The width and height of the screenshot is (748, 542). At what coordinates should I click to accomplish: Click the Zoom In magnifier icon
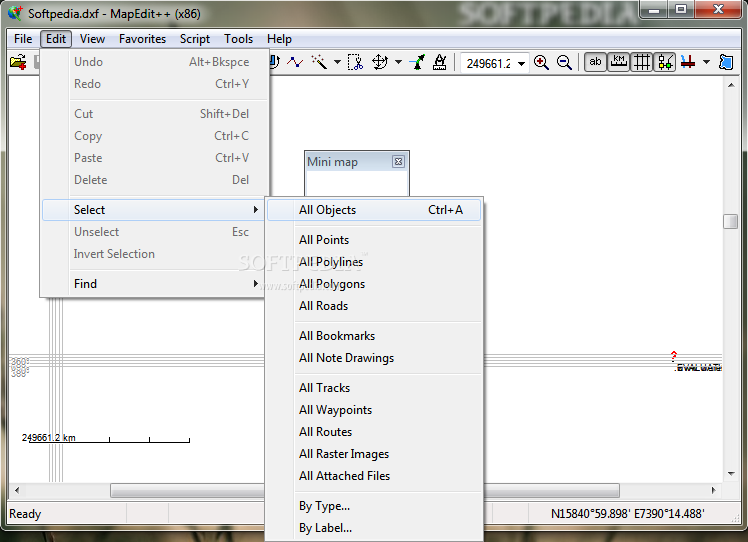[541, 63]
